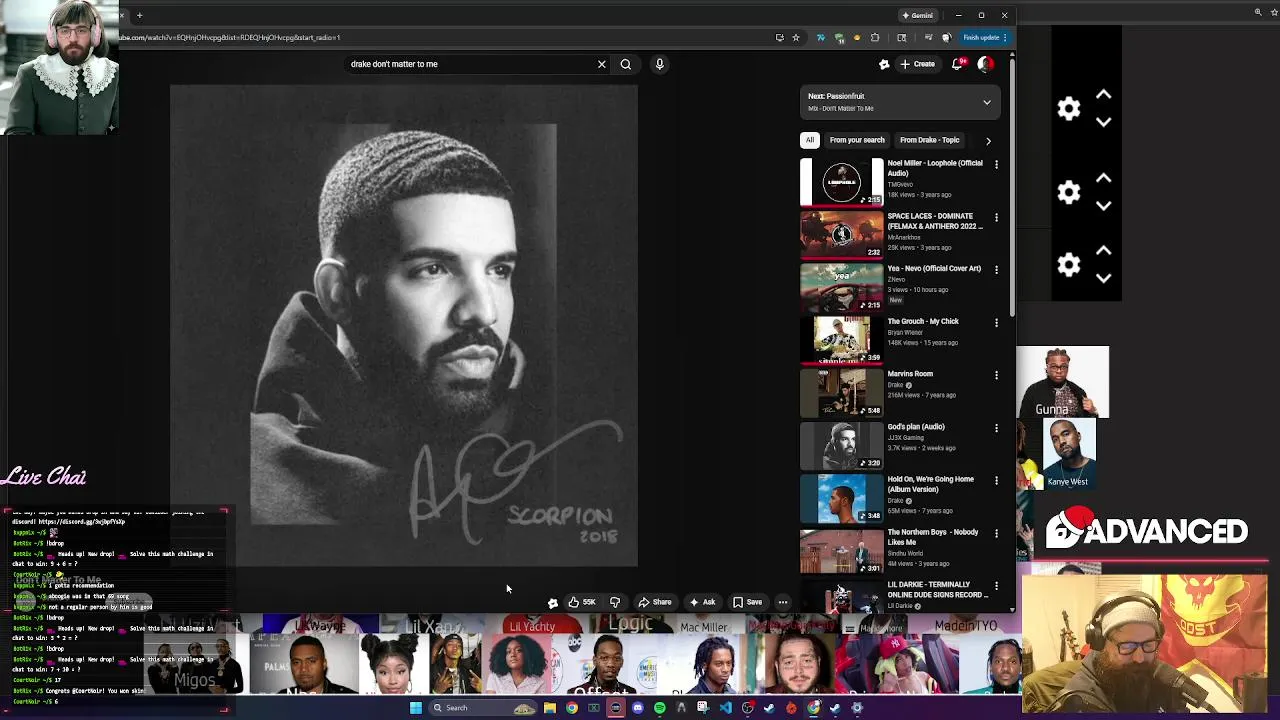Open menu for SPACE LACES - DOMINATE video
The width and height of the screenshot is (1280, 720).
pyautogui.click(x=996, y=217)
